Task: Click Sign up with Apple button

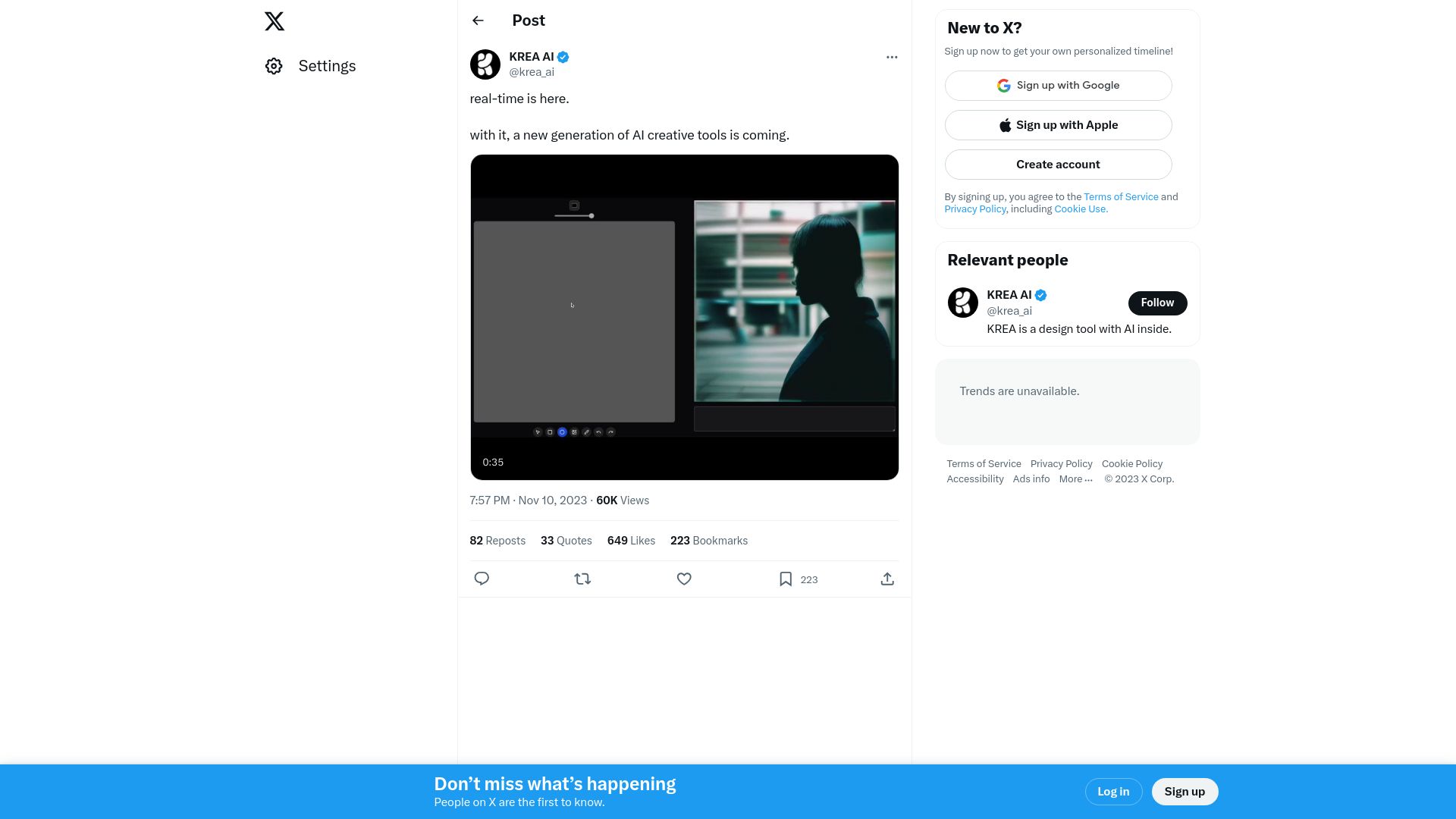Action: click(1058, 125)
